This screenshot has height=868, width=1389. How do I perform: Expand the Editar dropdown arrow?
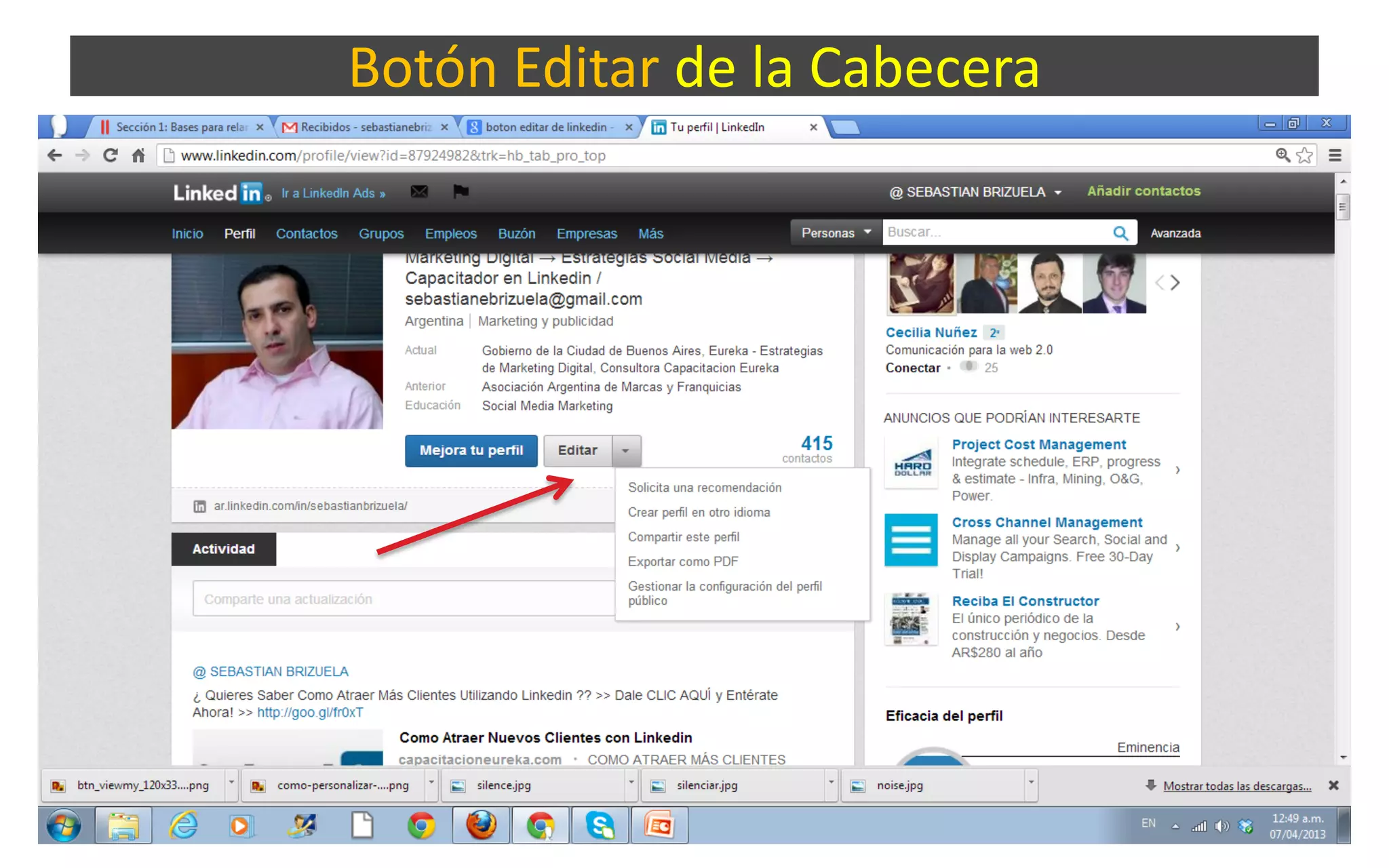pyautogui.click(x=626, y=450)
